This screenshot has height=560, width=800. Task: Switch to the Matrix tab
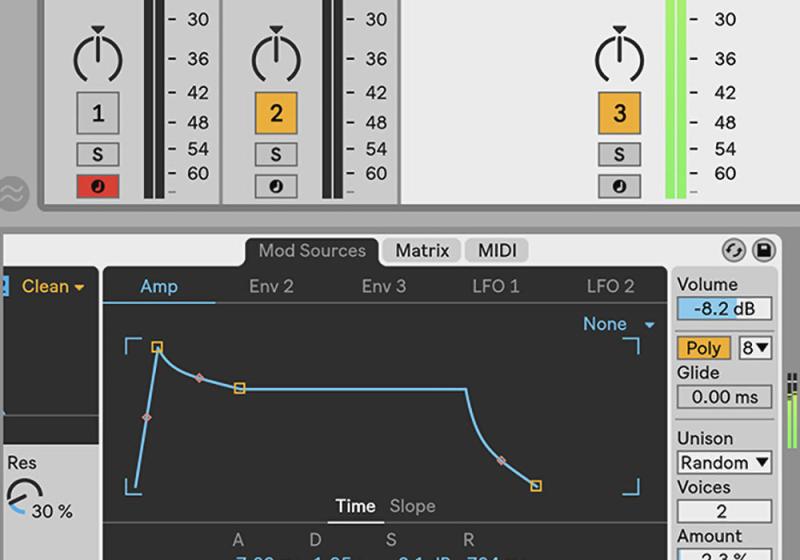(421, 250)
